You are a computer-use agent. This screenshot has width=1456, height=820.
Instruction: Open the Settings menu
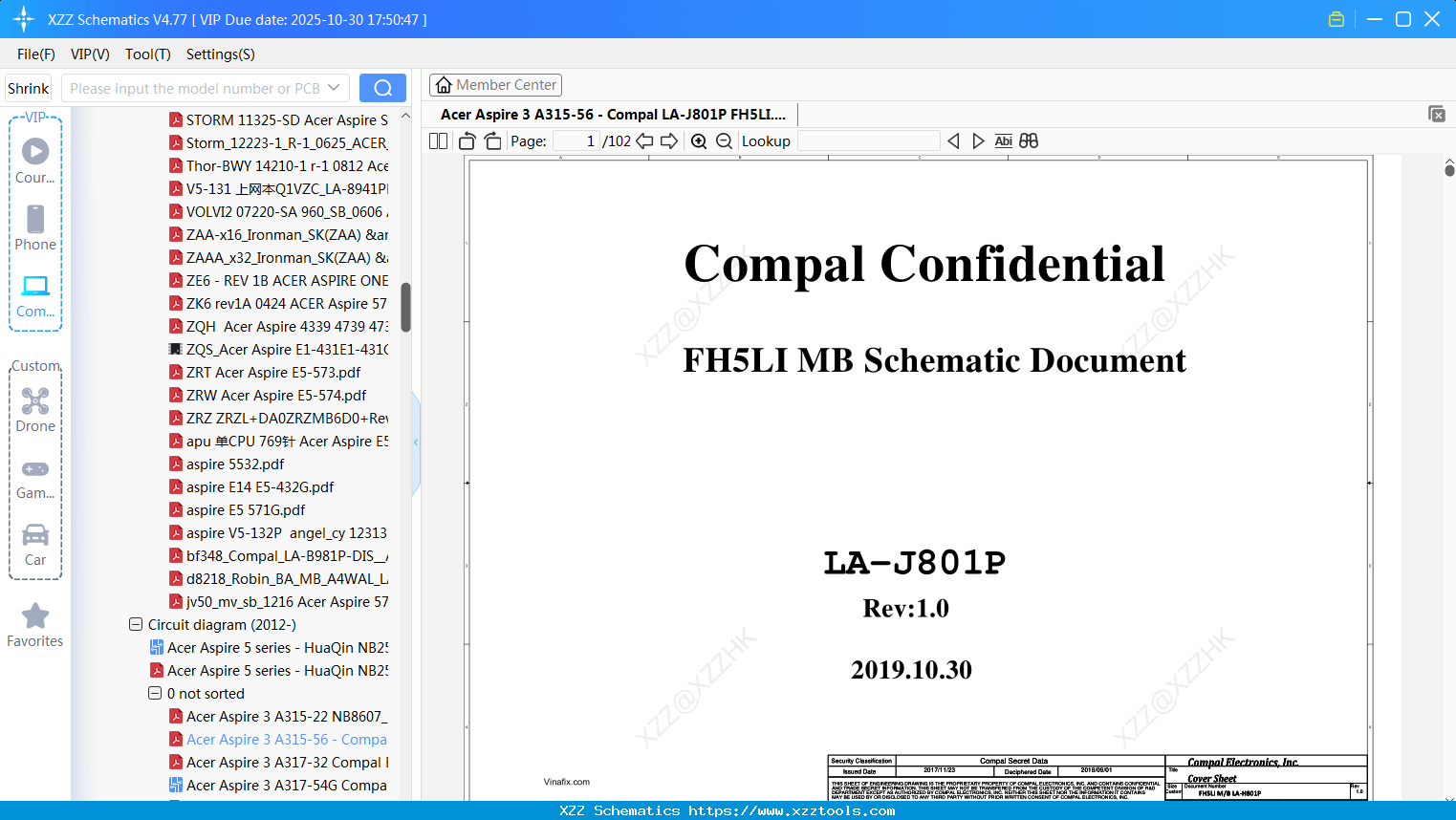pyautogui.click(x=221, y=54)
